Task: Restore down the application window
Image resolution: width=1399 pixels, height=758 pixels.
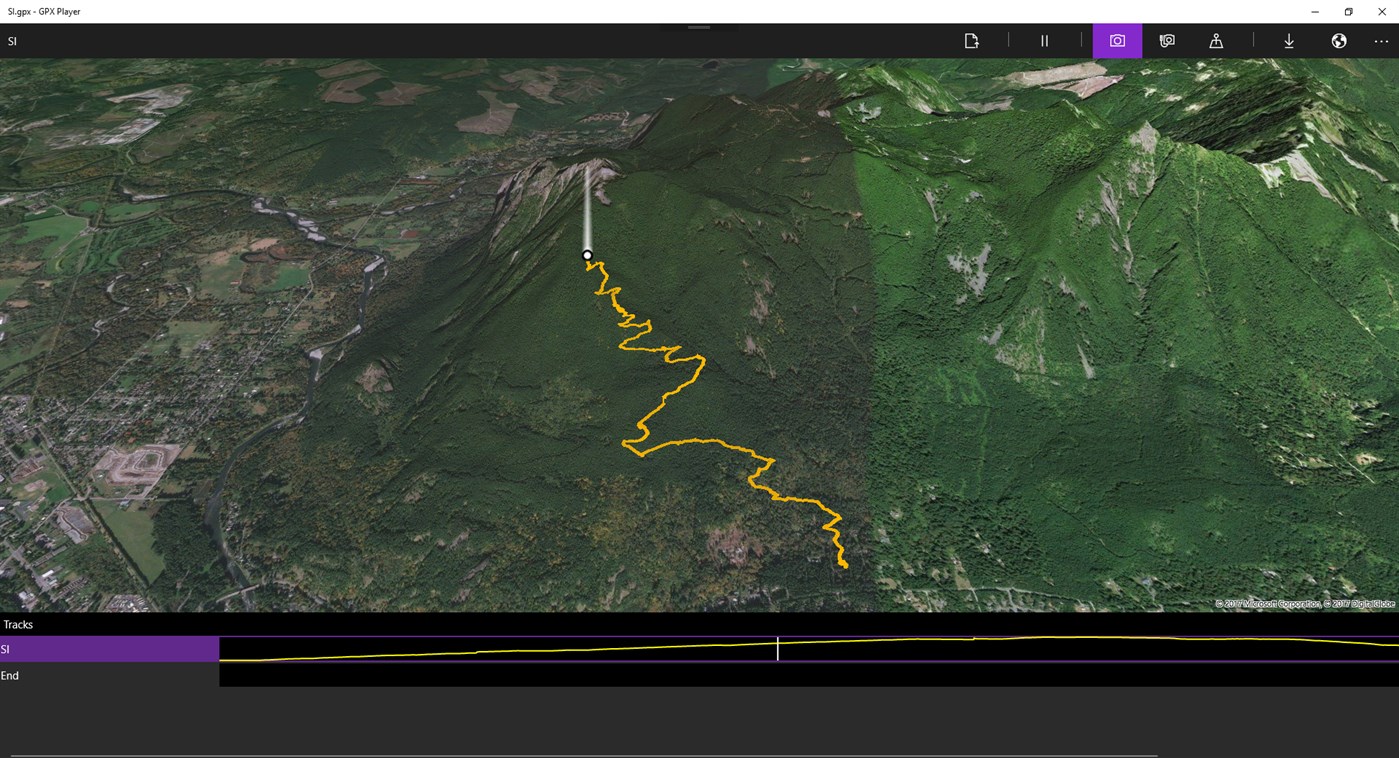Action: 1348,12
